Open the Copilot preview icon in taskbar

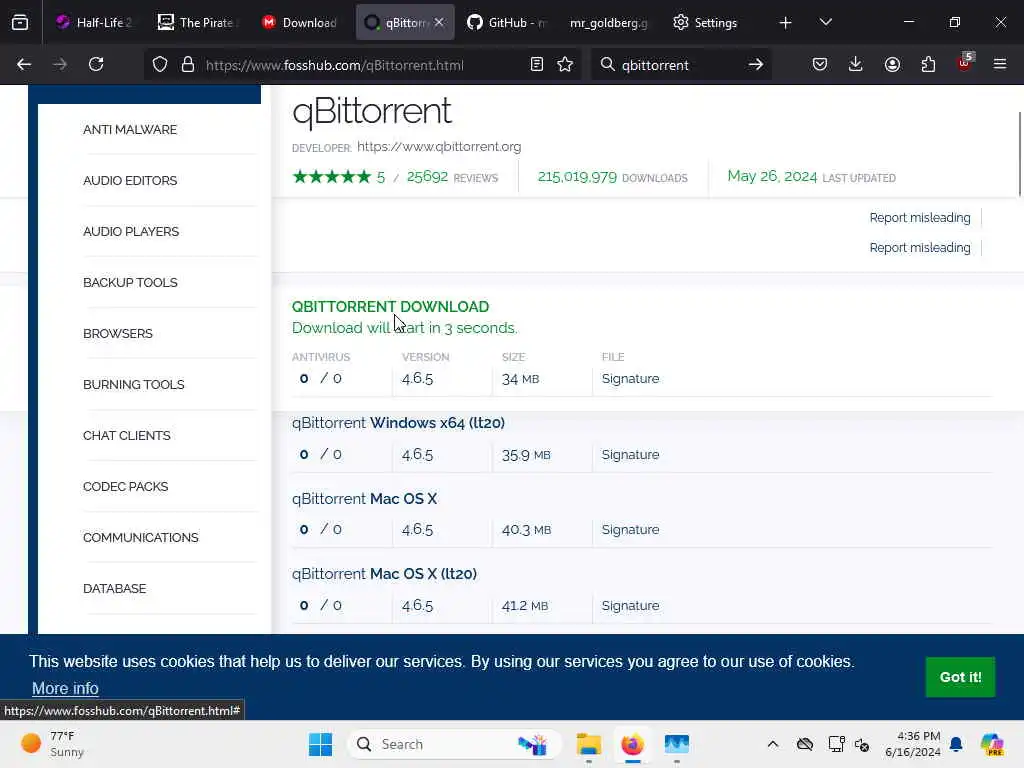(992, 744)
